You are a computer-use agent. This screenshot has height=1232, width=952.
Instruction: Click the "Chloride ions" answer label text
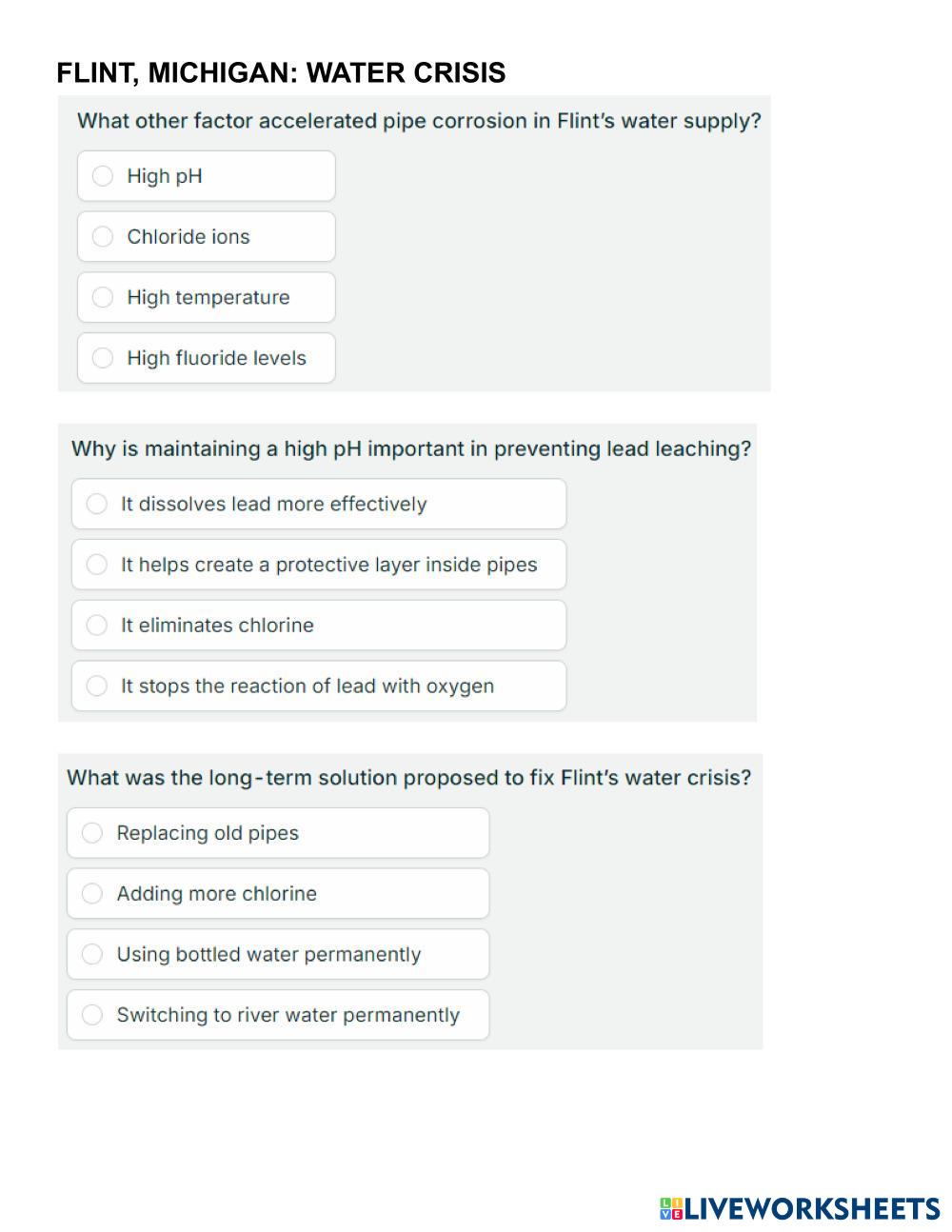point(188,237)
